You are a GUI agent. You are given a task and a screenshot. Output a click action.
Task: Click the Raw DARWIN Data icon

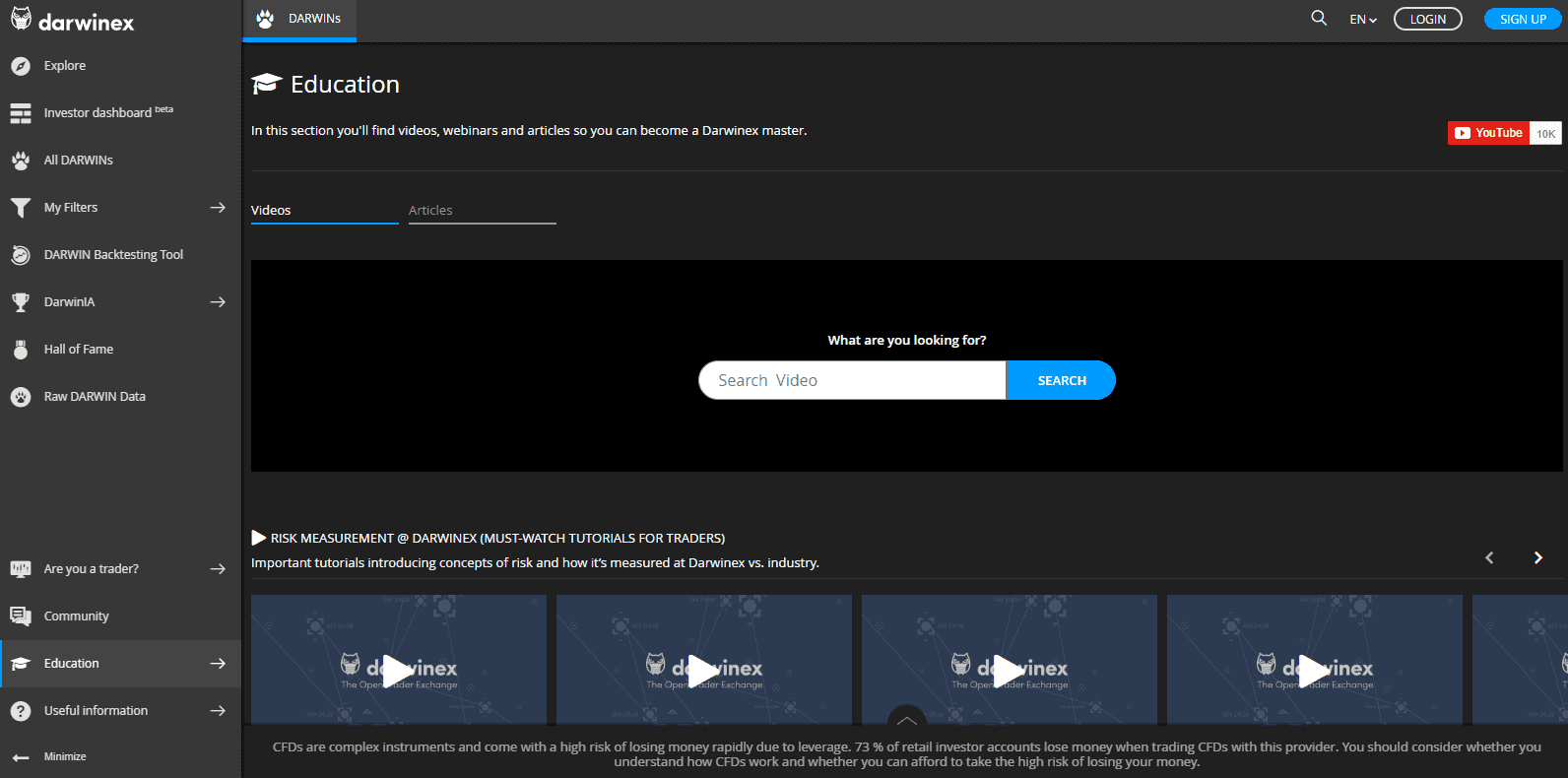(21, 397)
